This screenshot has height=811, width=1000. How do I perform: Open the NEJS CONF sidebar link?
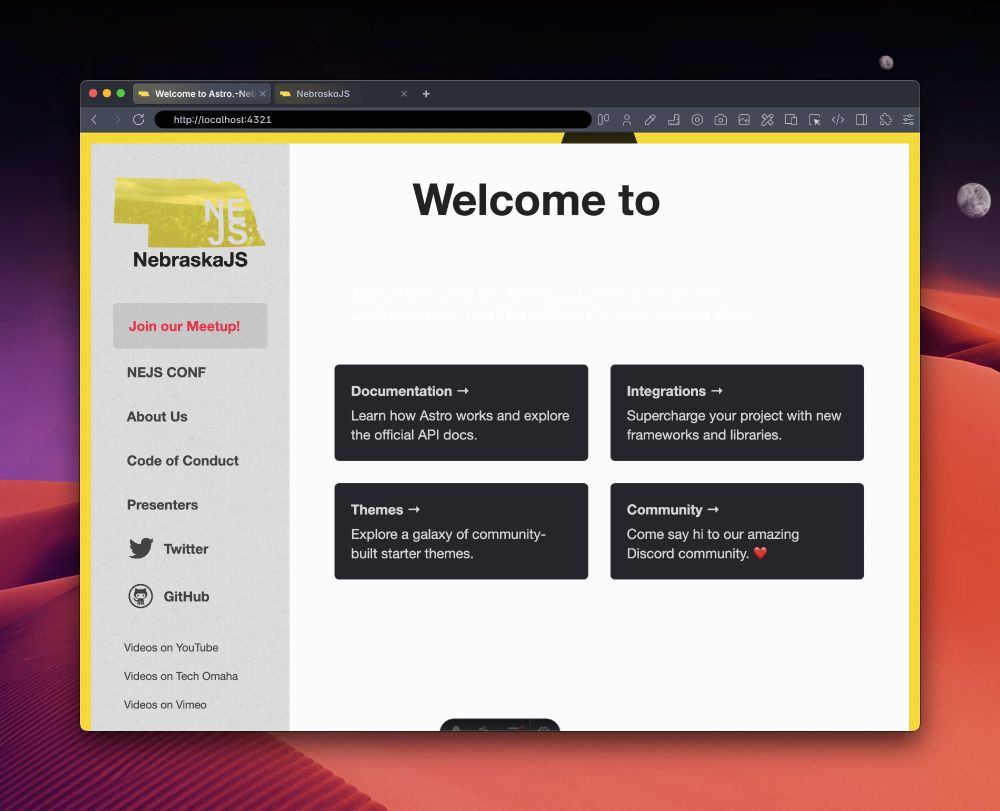click(166, 372)
